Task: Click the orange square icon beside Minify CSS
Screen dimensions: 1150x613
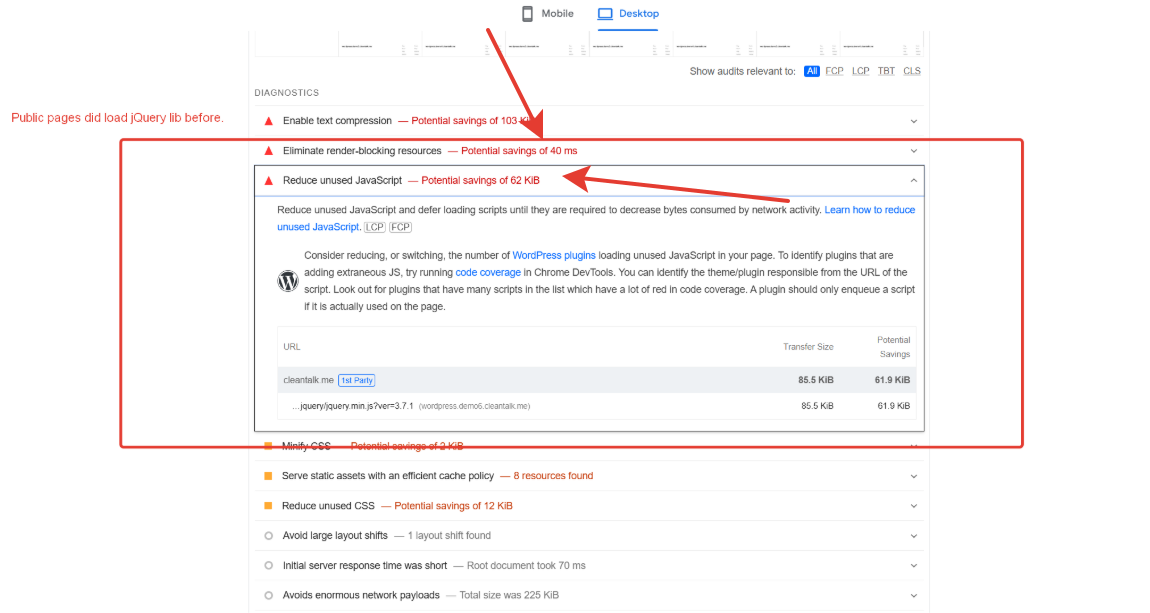Action: 268,446
